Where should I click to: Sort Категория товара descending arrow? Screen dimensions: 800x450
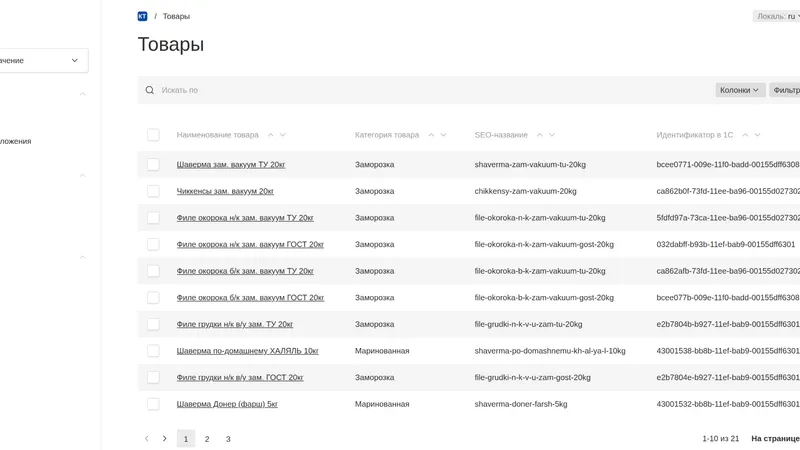click(x=443, y=135)
